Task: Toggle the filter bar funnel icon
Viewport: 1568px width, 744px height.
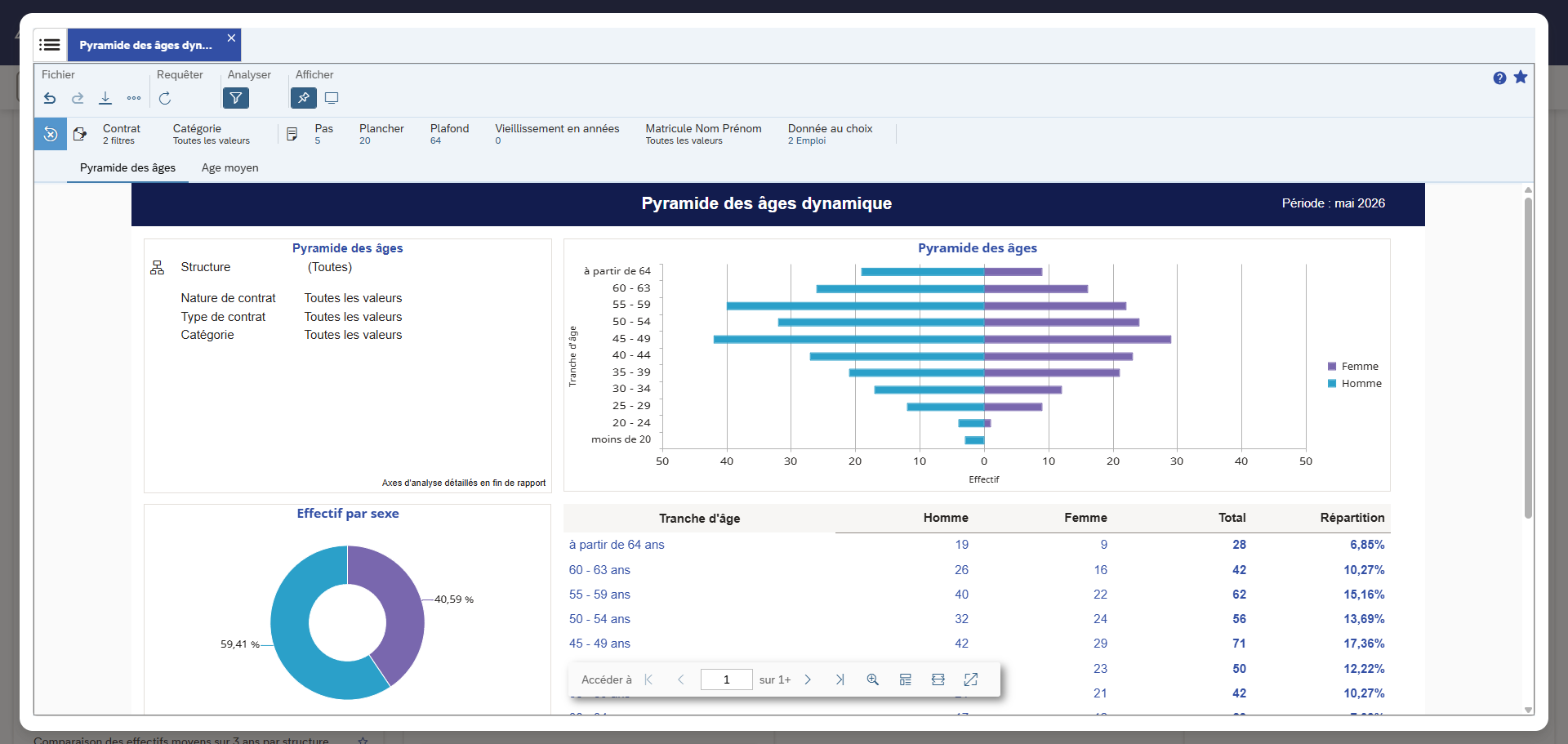Action: (236, 98)
